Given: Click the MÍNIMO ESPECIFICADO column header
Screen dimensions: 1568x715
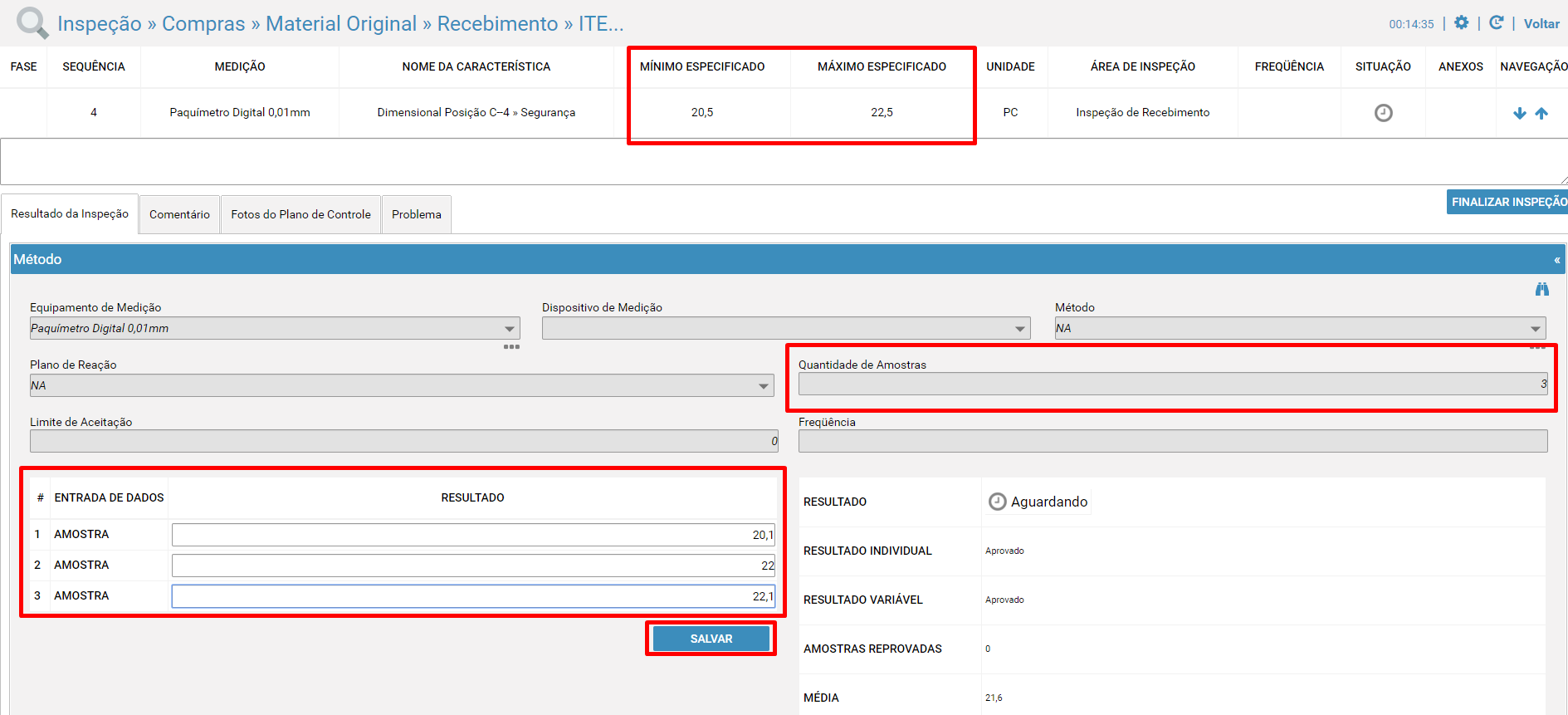Looking at the screenshot, I should pos(702,66).
